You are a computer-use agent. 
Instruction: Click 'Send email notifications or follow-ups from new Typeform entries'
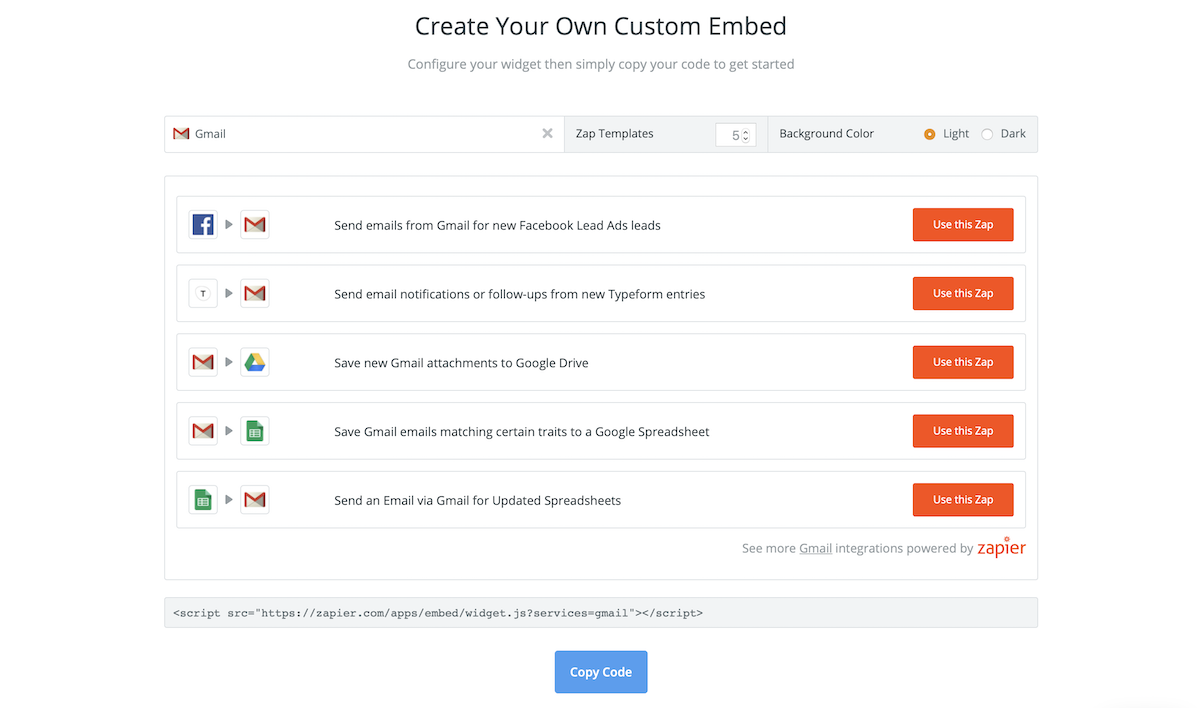point(520,294)
